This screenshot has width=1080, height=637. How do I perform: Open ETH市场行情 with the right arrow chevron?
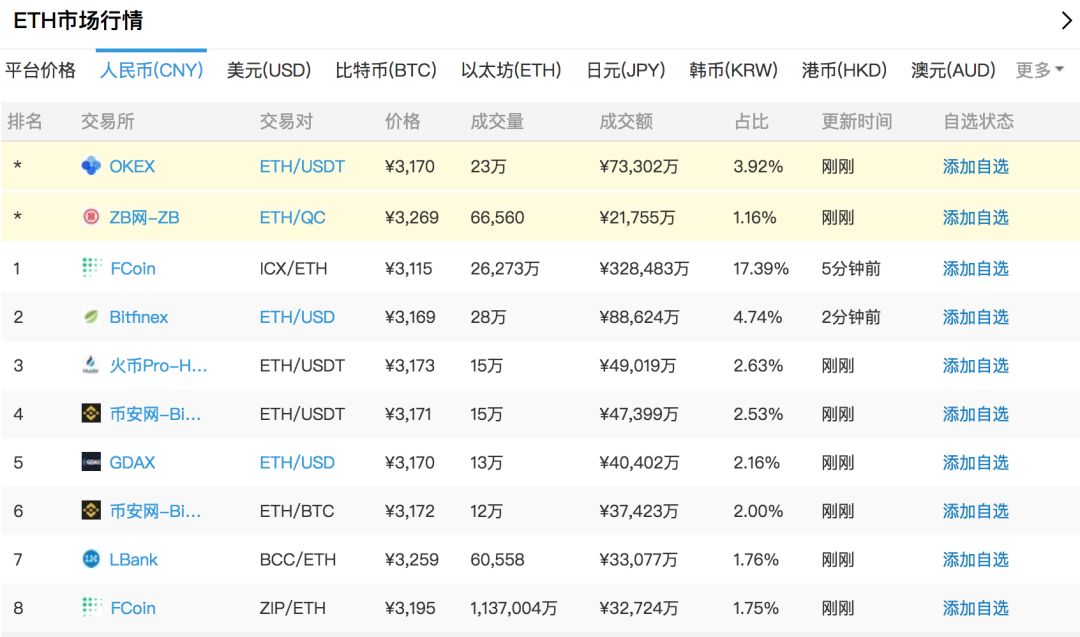(x=1066, y=21)
